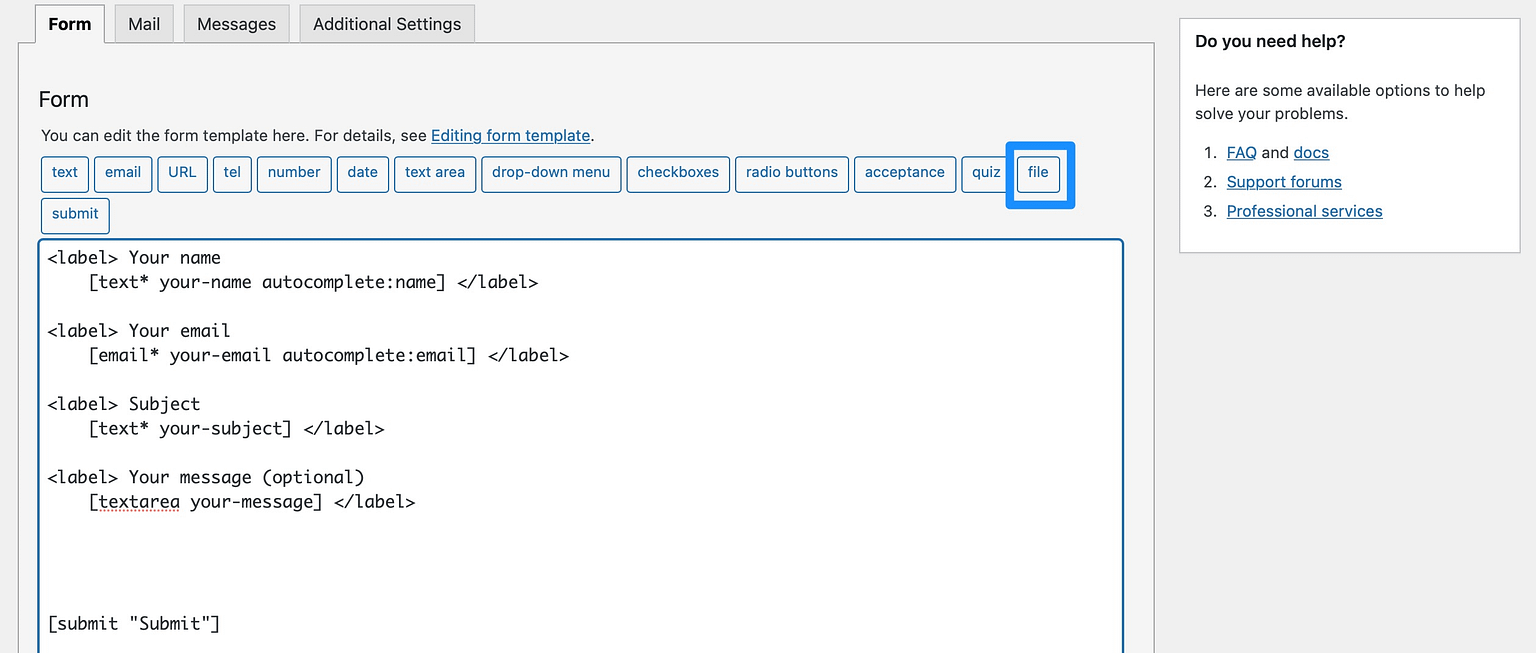Open the Additional Settings tab
This screenshot has height=653, width=1536.
tap(386, 23)
